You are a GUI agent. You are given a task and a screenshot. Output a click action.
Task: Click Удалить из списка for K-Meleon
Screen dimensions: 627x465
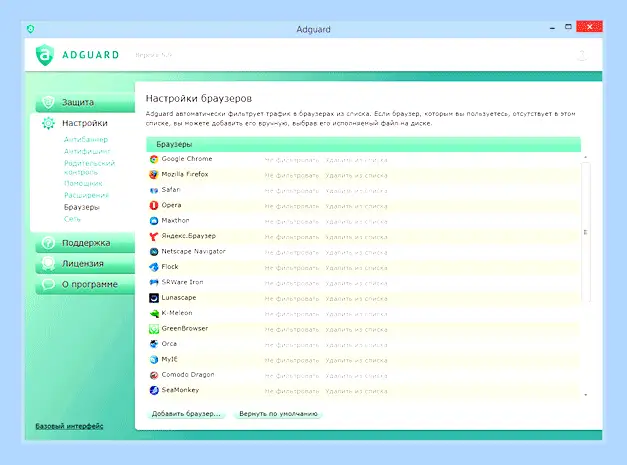(x=356, y=314)
